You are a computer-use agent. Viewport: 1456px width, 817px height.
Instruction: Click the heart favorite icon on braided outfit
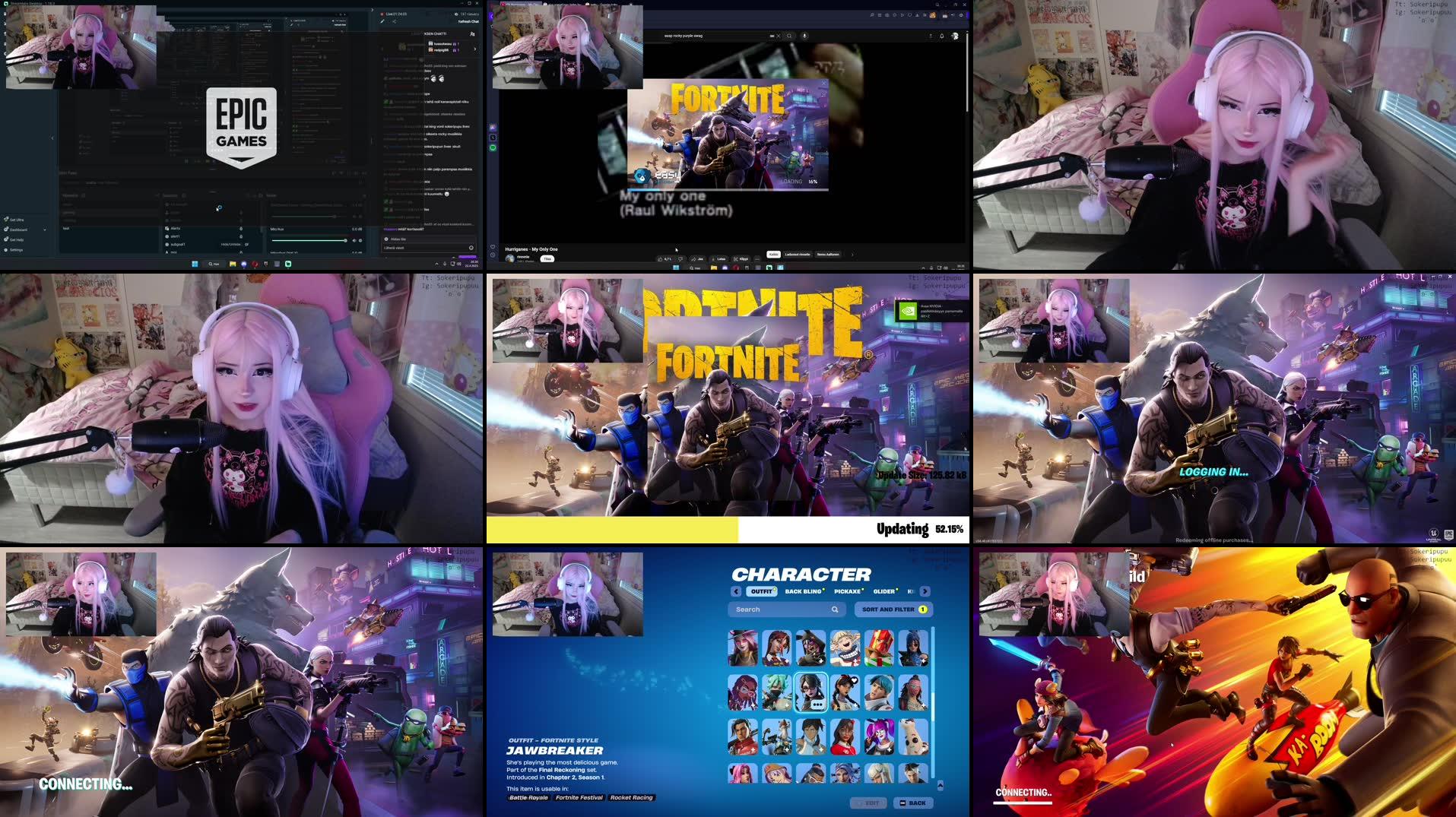[854, 680]
